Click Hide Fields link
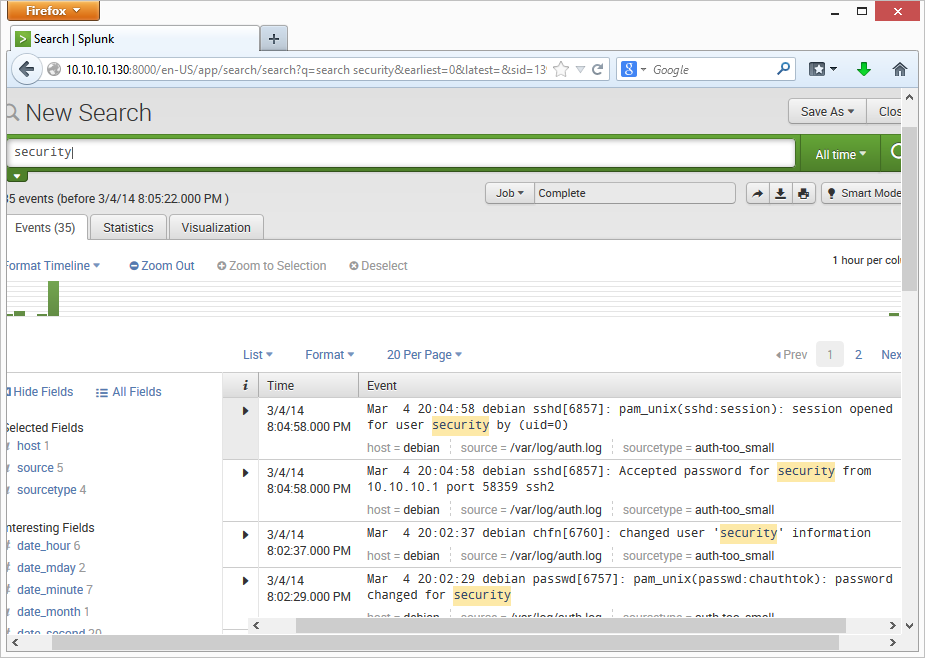The width and height of the screenshot is (925, 658). 40,392
